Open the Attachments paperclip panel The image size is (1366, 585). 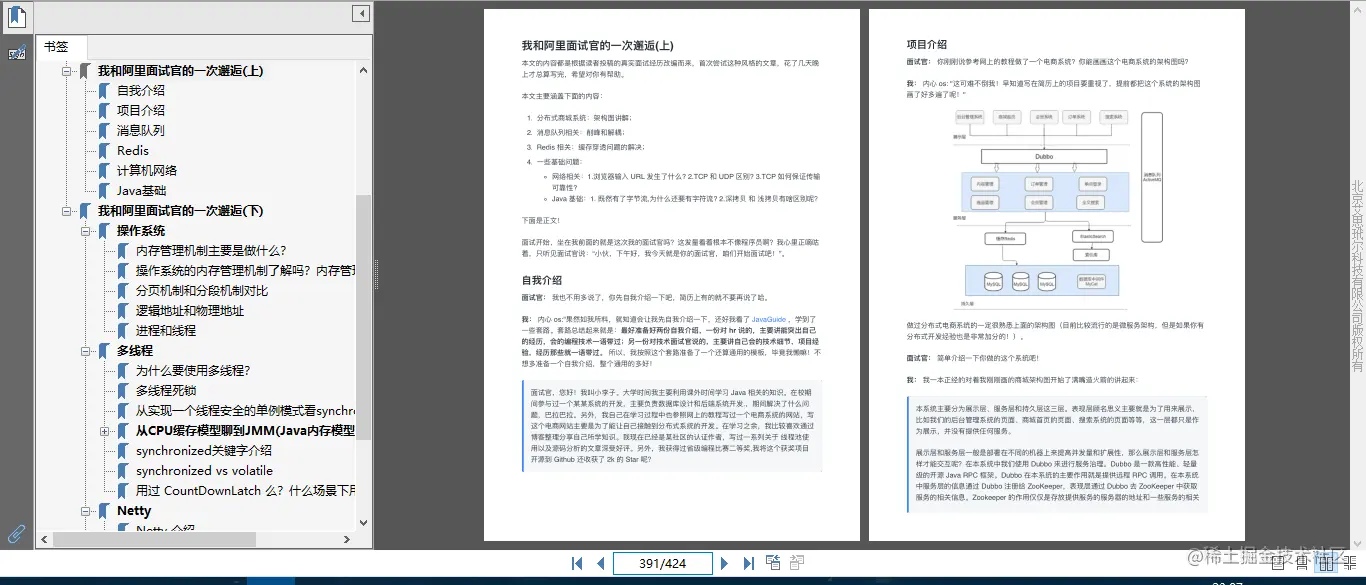[17, 533]
